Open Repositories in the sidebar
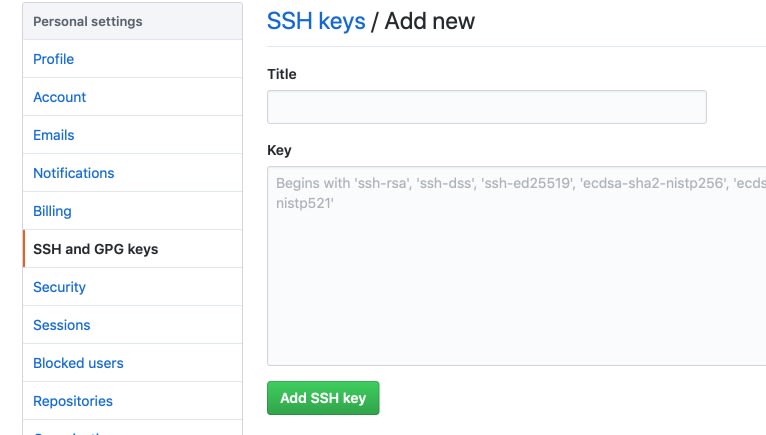The height and width of the screenshot is (435, 766). point(73,401)
